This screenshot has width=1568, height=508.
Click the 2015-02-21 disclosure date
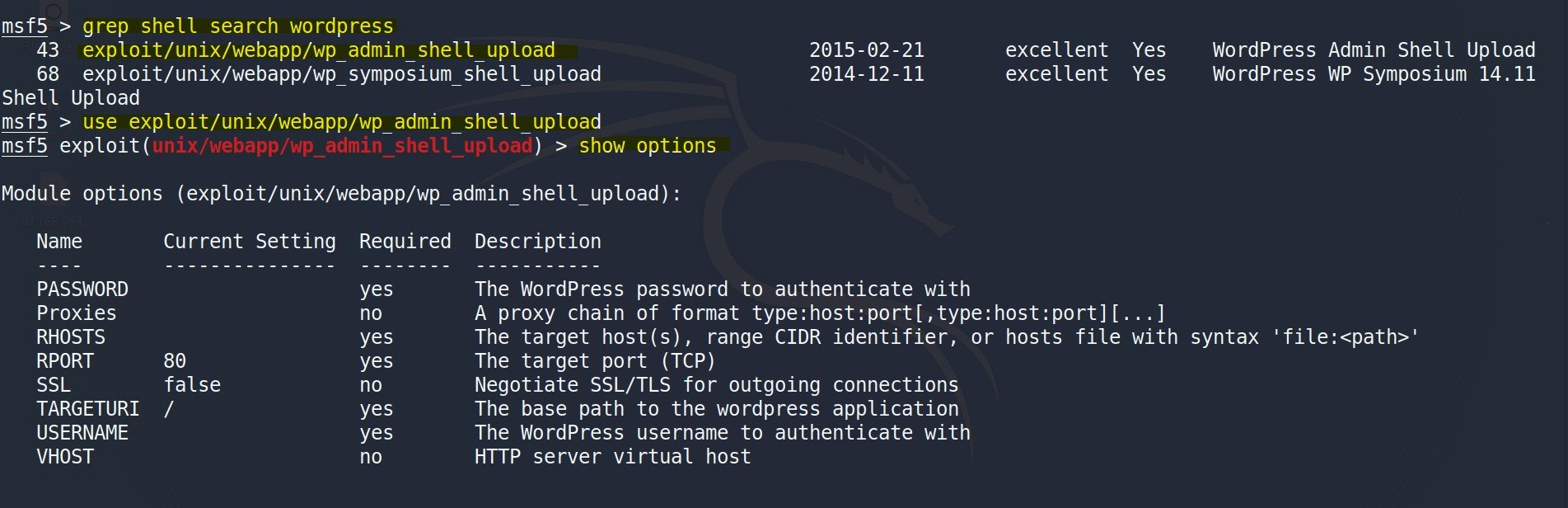coord(867,50)
